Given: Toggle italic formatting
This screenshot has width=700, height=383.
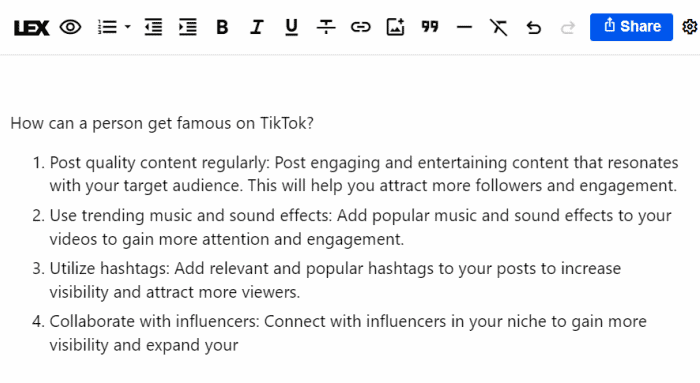Looking at the screenshot, I should (257, 27).
